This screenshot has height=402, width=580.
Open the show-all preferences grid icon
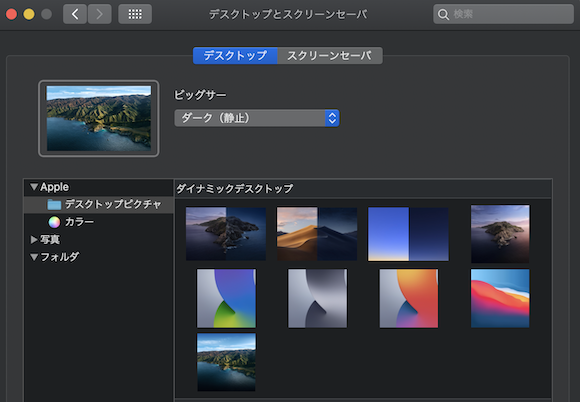(135, 14)
